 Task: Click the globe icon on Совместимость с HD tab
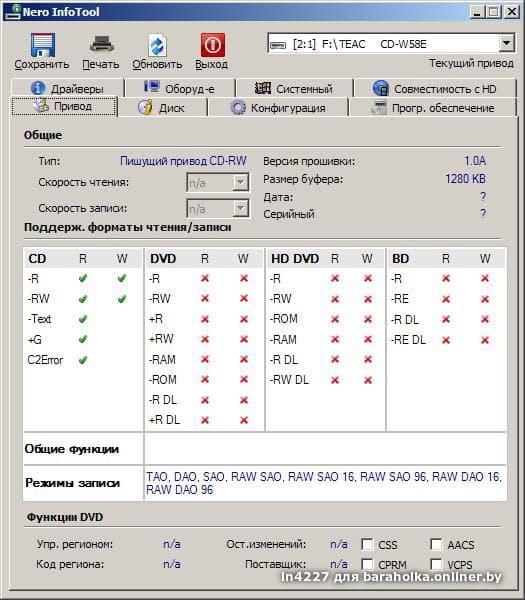(381, 88)
